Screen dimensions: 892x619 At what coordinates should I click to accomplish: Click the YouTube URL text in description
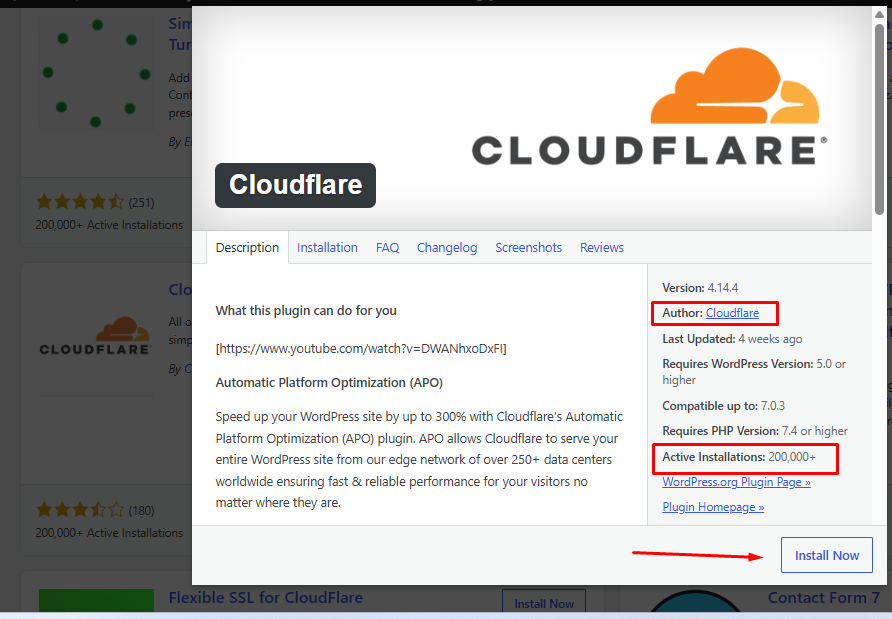(361, 348)
